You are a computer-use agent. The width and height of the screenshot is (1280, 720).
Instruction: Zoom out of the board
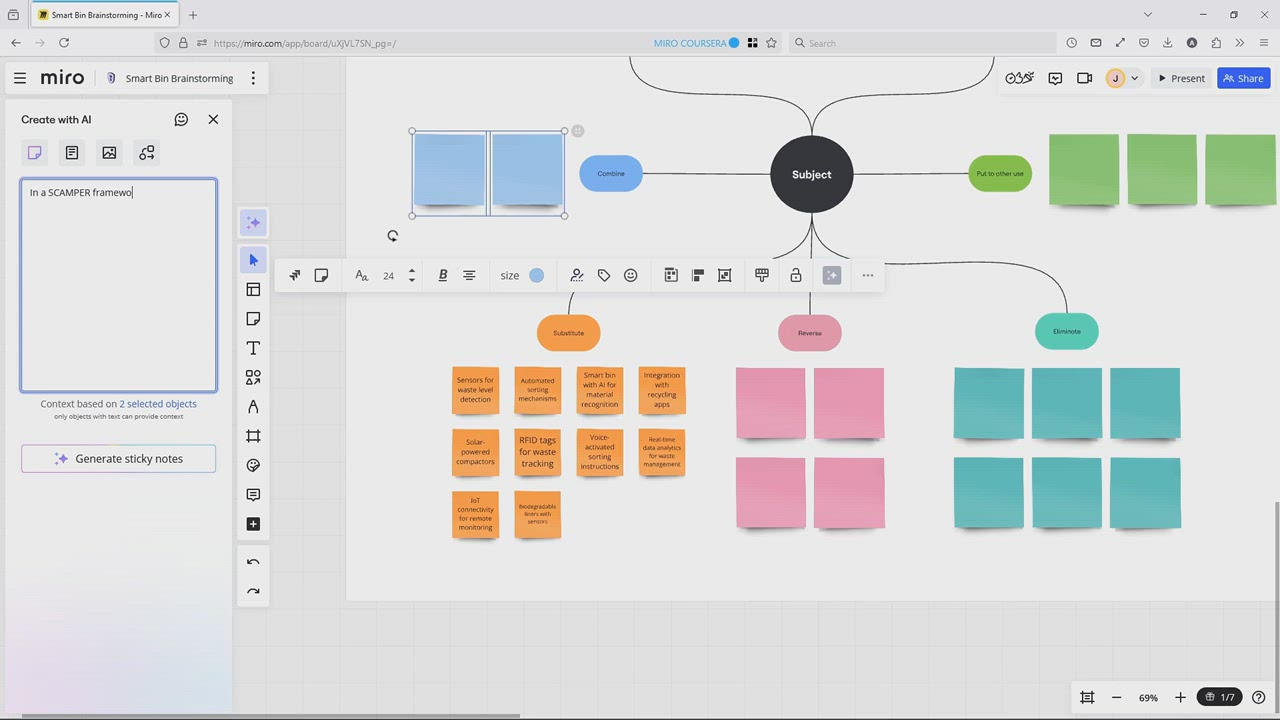(x=1117, y=697)
